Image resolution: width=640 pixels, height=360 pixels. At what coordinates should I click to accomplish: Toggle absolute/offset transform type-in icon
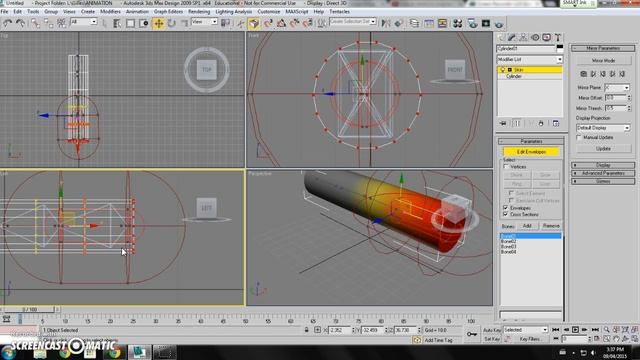(x=317, y=330)
